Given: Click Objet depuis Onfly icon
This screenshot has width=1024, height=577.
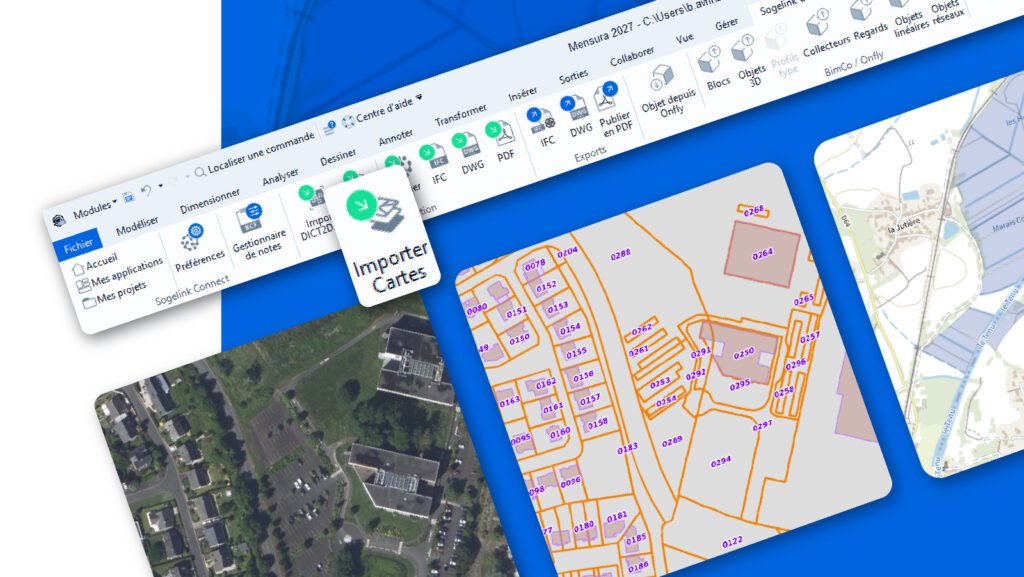Looking at the screenshot, I should tap(661, 78).
